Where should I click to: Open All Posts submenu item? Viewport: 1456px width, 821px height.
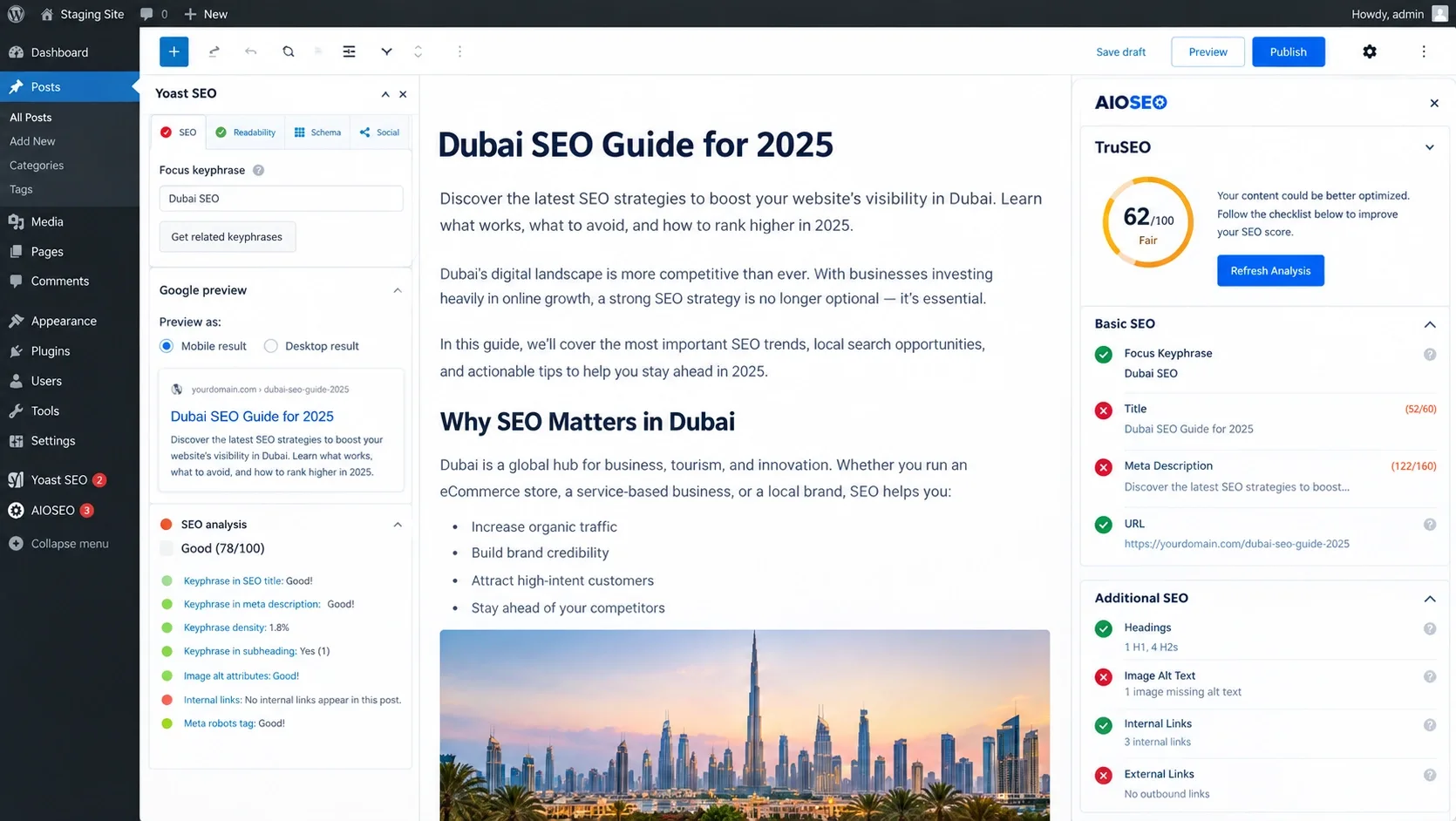coord(31,117)
